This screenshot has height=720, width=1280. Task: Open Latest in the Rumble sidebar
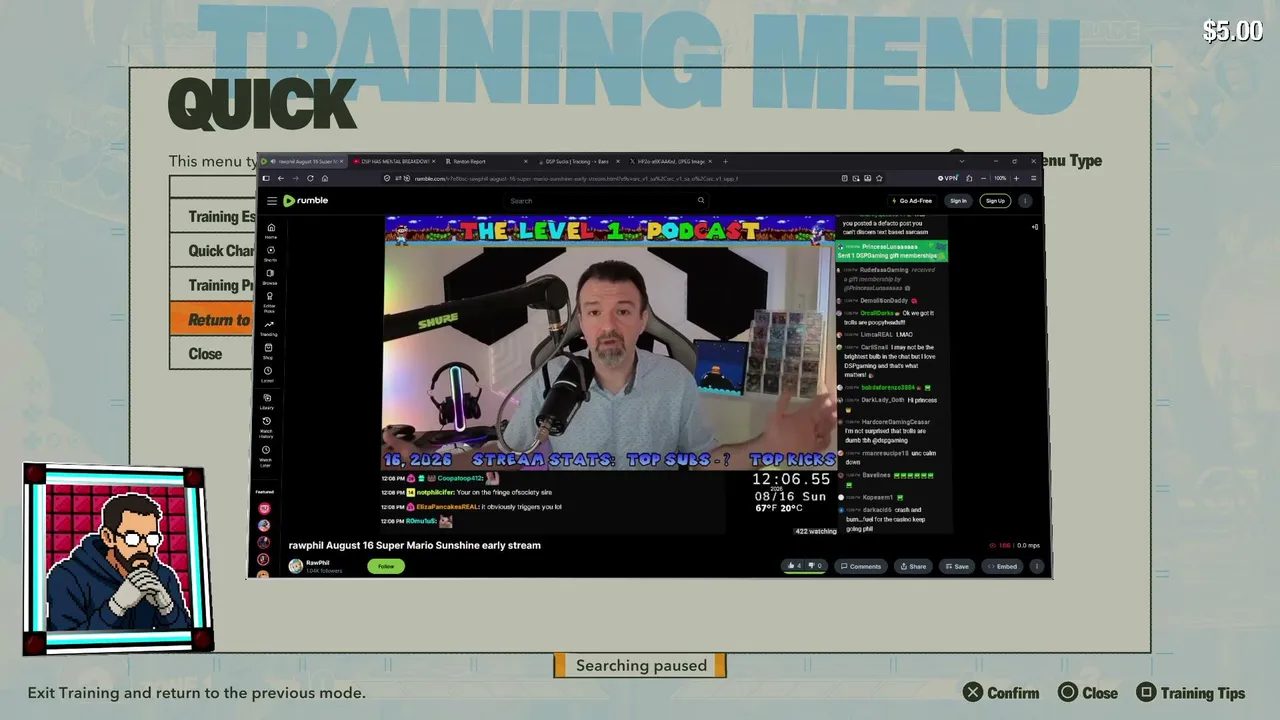point(267,374)
